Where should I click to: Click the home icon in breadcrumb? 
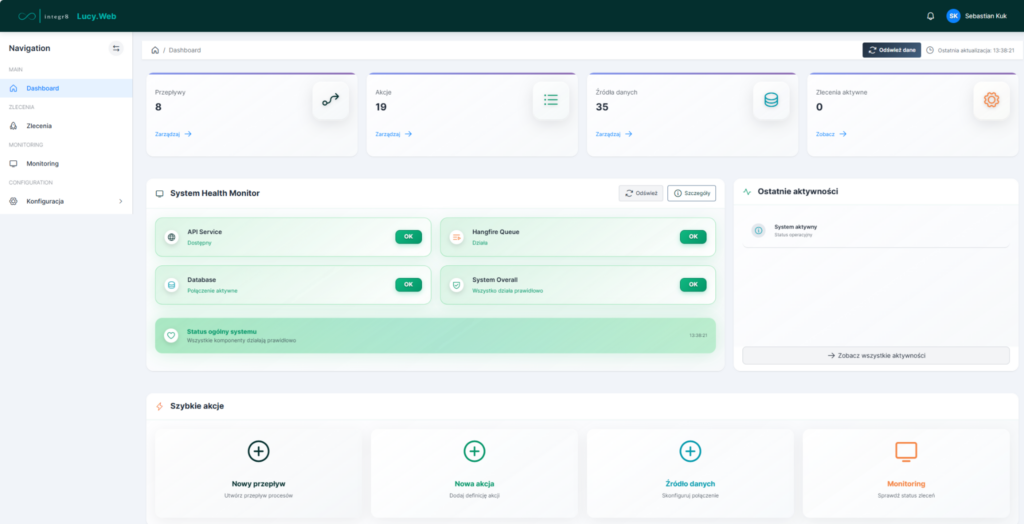(155, 50)
